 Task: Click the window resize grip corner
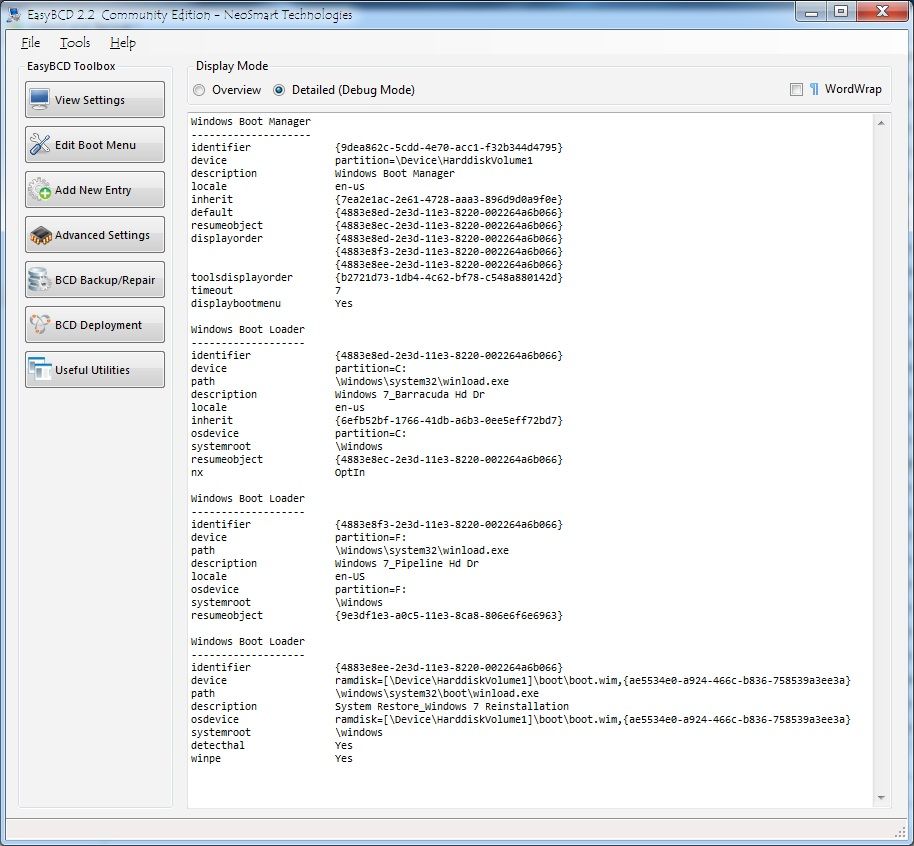click(x=901, y=831)
